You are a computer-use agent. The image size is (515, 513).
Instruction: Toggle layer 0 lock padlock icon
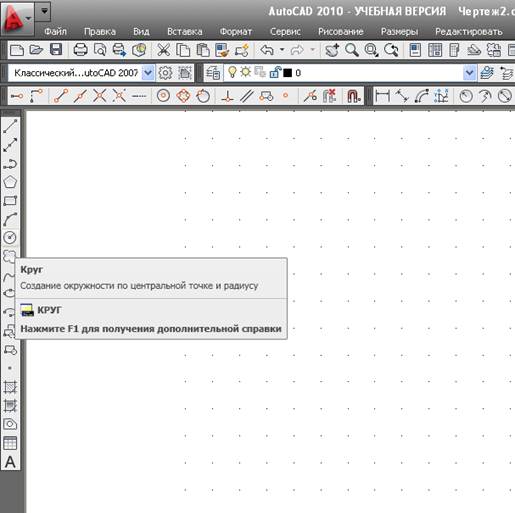pos(275,72)
